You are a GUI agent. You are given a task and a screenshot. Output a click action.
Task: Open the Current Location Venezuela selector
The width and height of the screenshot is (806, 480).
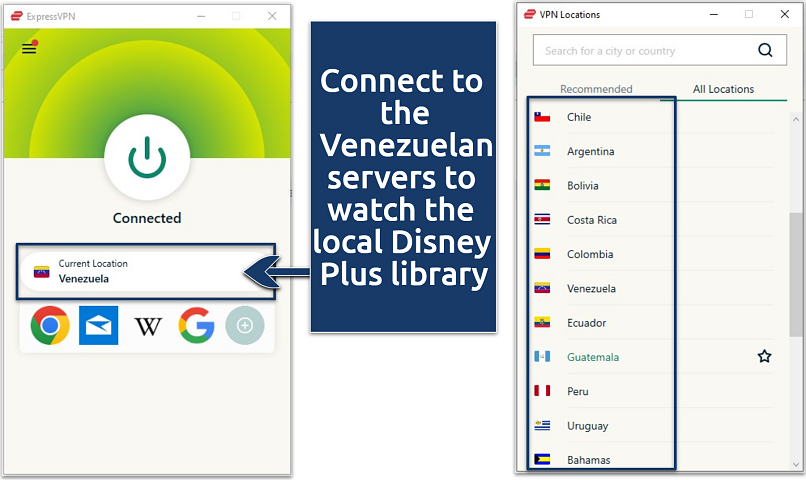(146, 271)
